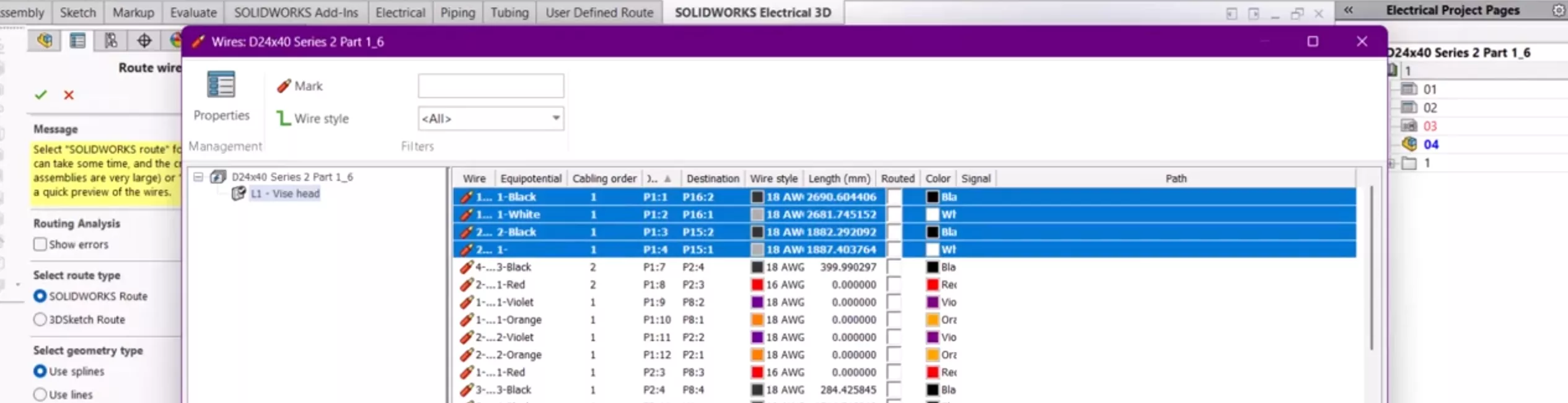
Task: Toggle Routed checkbox for 1-Violet row
Action: [x=894, y=303]
